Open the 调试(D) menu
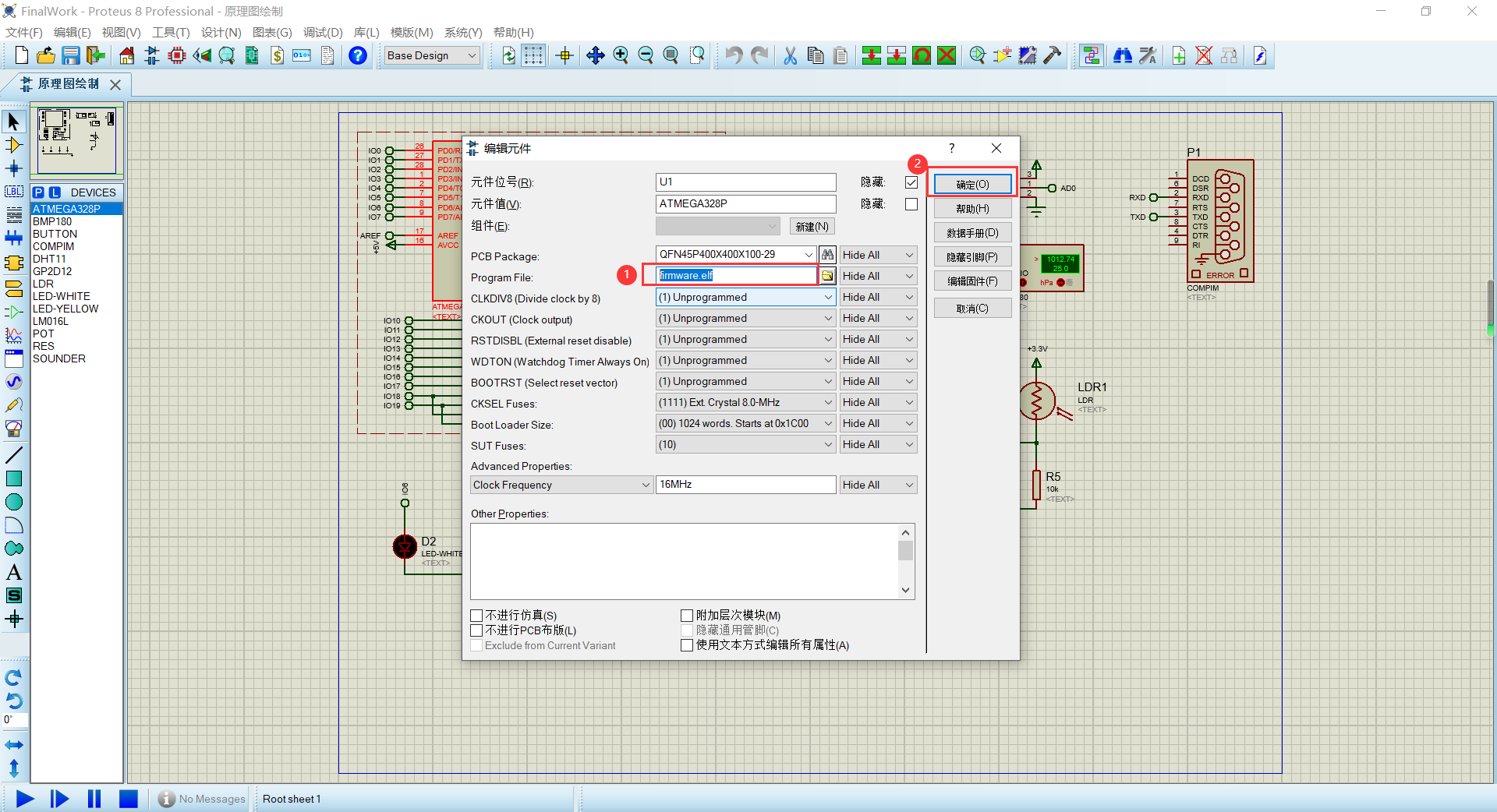The height and width of the screenshot is (812, 1497). [x=323, y=32]
